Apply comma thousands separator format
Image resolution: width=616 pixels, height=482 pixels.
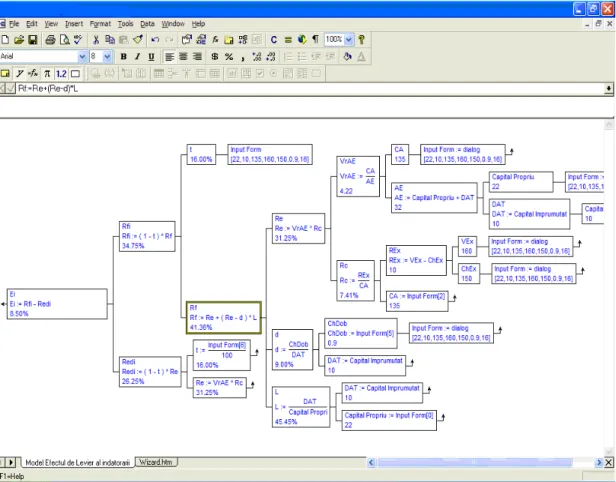(243, 57)
